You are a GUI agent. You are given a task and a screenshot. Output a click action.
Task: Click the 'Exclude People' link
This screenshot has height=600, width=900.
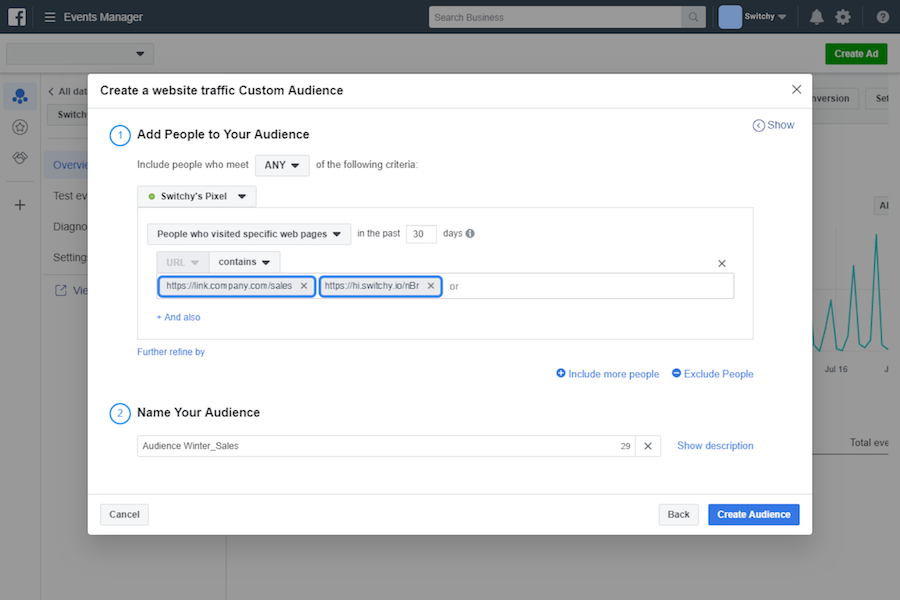pyautogui.click(x=712, y=374)
